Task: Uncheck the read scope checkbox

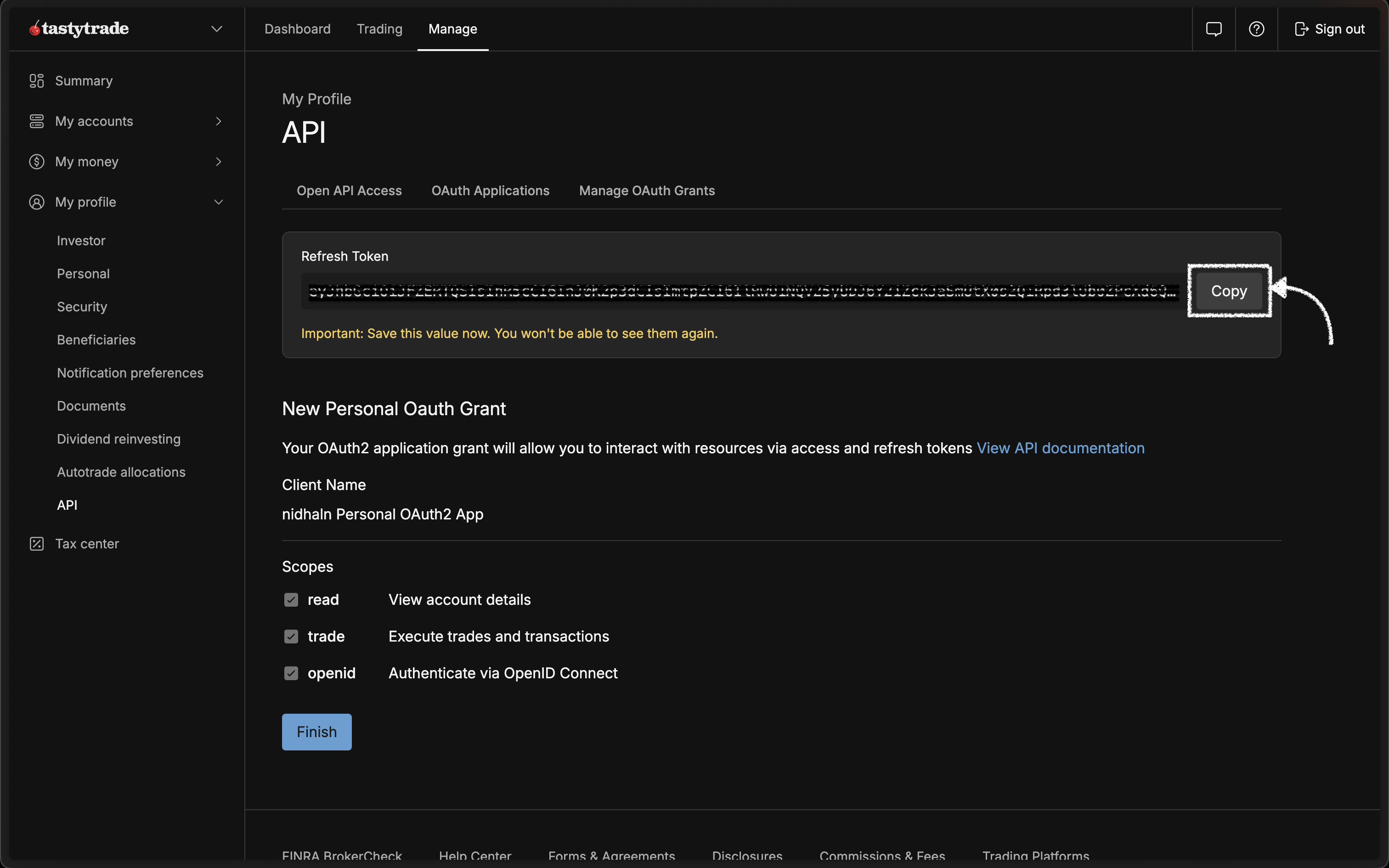Action: [291, 599]
